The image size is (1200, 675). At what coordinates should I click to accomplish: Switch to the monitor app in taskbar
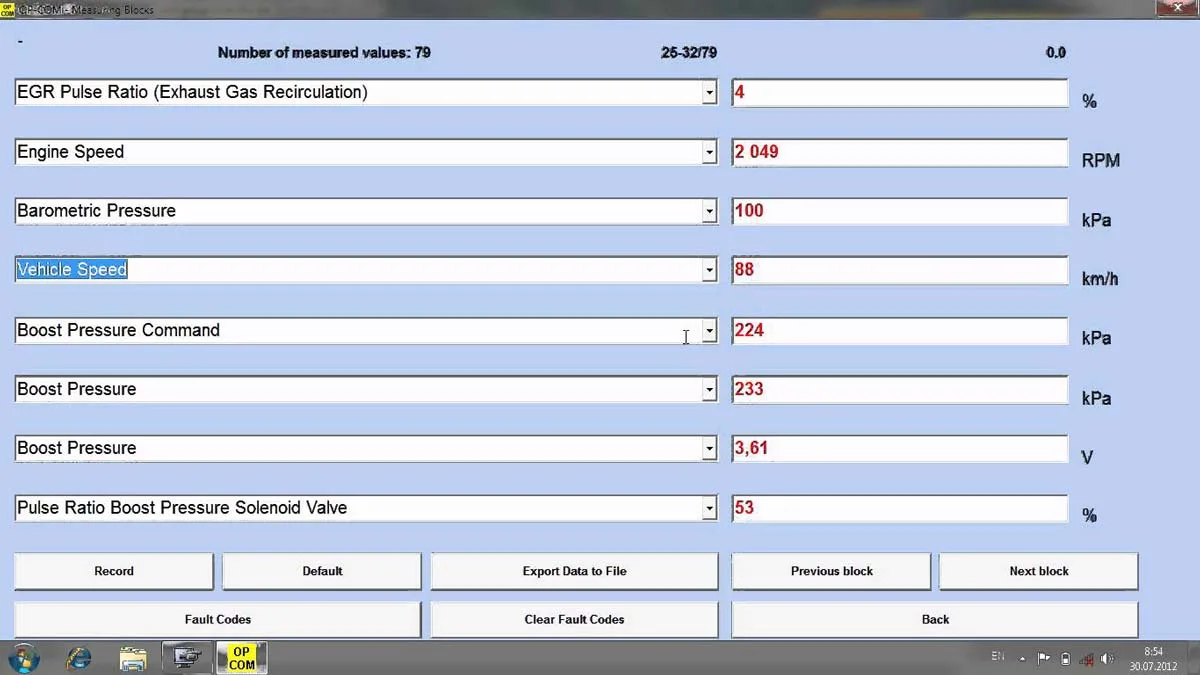(x=187, y=658)
